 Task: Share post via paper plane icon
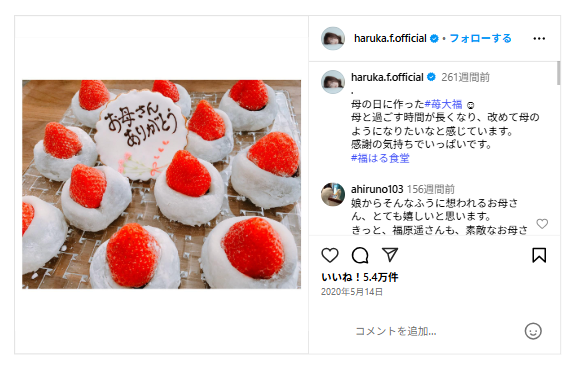tap(390, 255)
